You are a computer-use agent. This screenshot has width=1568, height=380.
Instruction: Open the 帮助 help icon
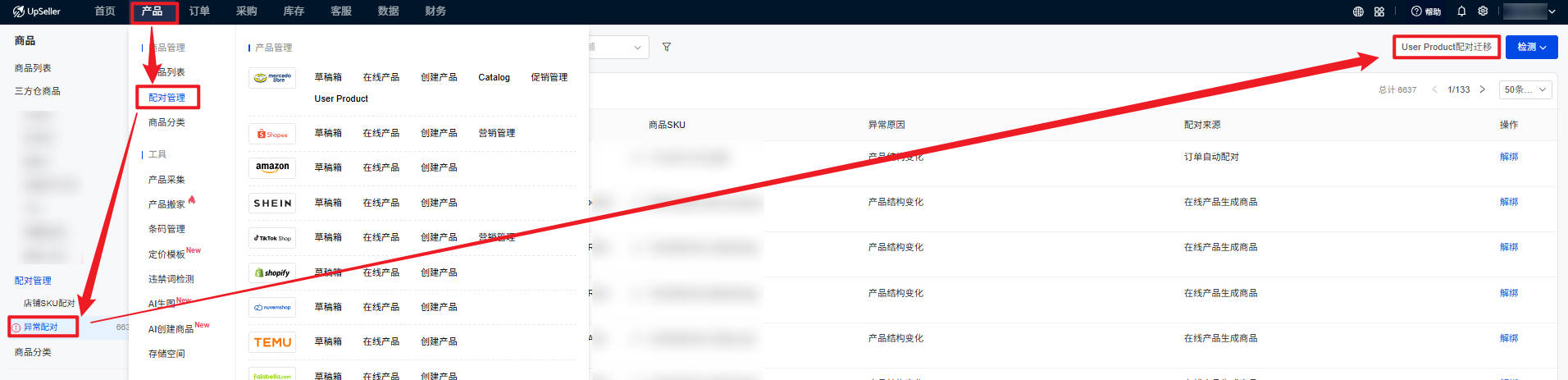tap(1426, 11)
